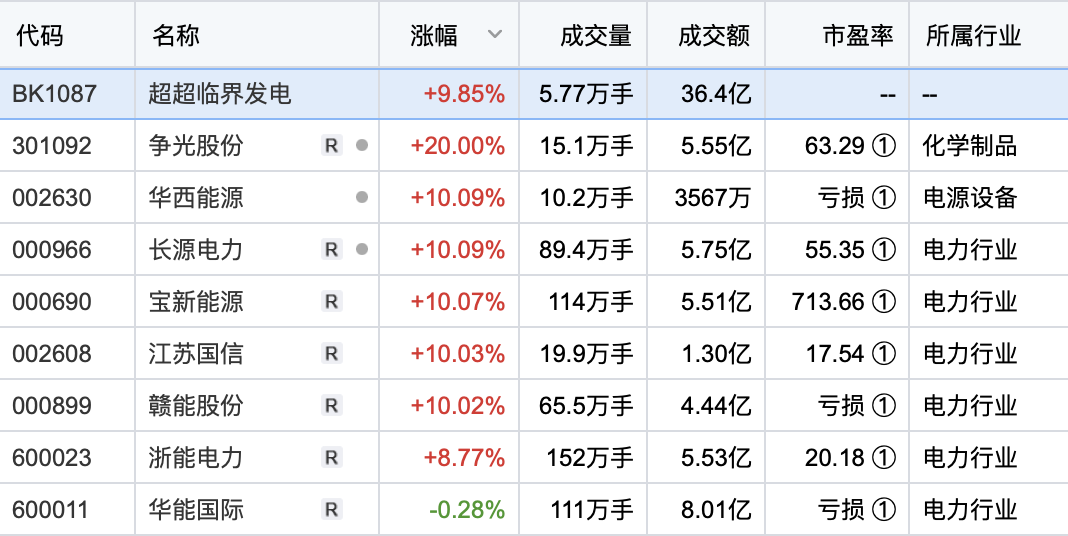Screen dimensions: 1068x536
Task: Click the ① icon beside 20.18 P/E
Action: (x=884, y=458)
